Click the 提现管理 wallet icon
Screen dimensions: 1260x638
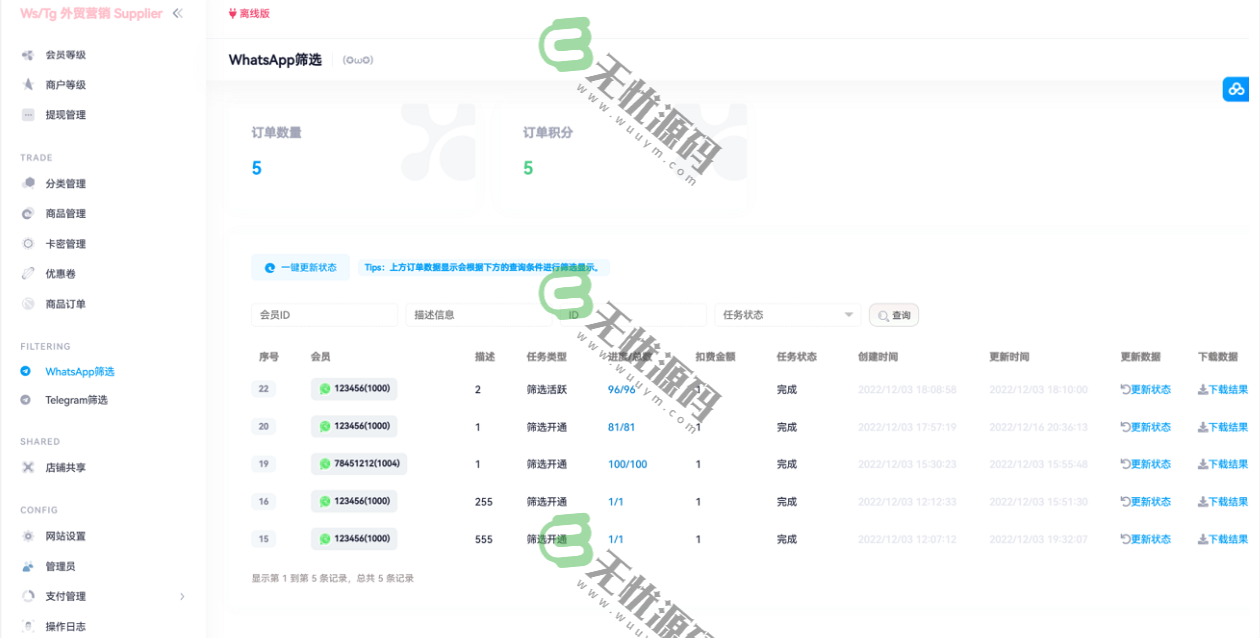(30, 114)
